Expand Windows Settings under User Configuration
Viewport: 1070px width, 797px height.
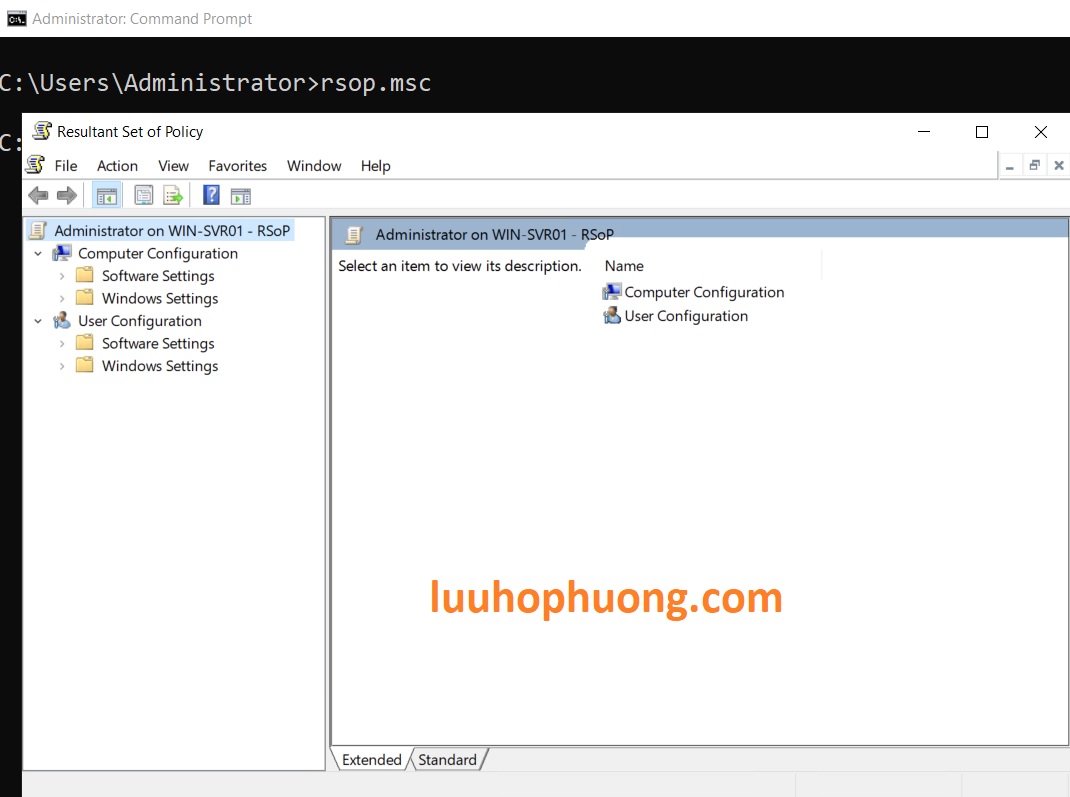[62, 366]
